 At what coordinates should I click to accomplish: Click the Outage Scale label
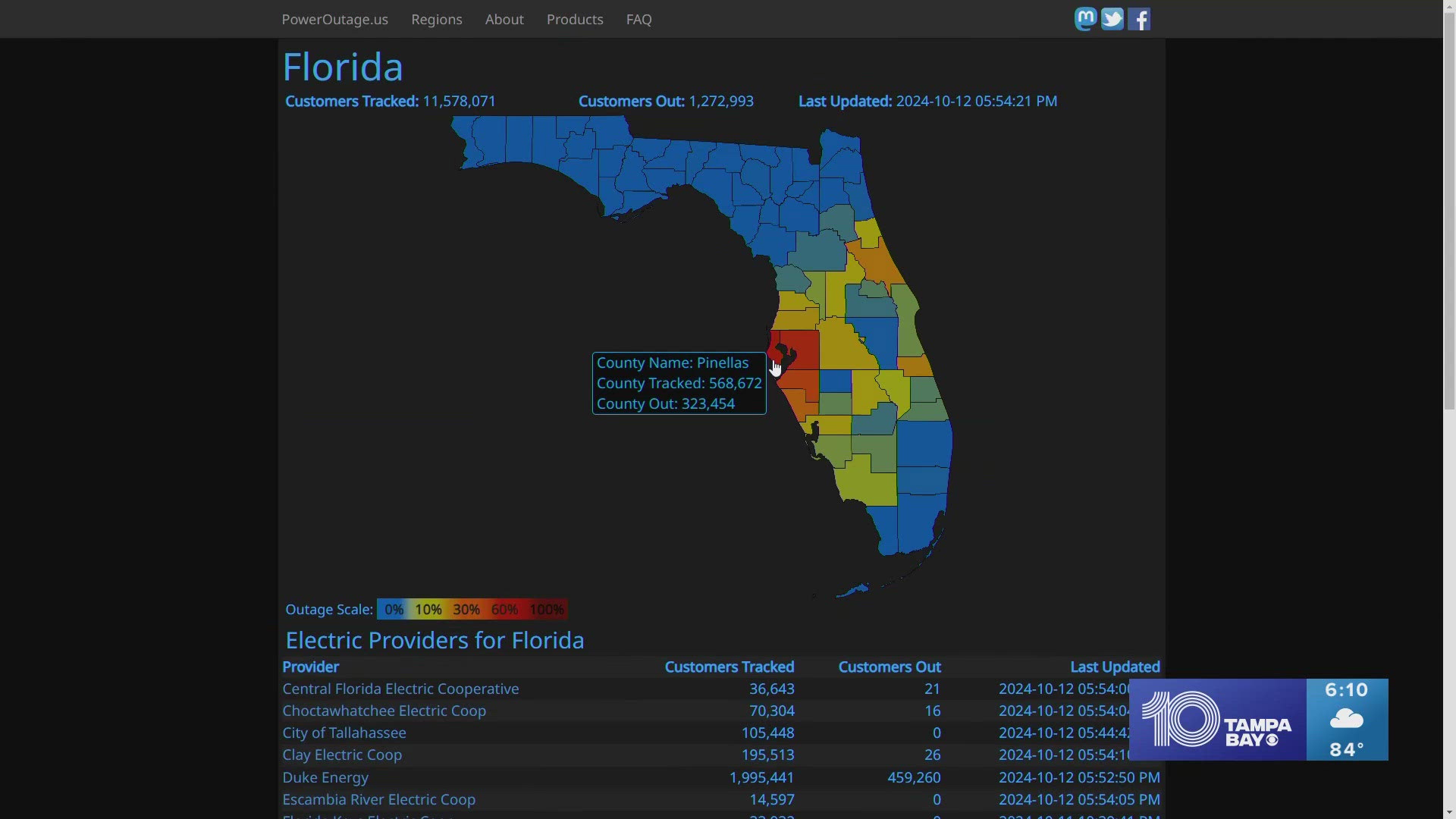coord(329,609)
